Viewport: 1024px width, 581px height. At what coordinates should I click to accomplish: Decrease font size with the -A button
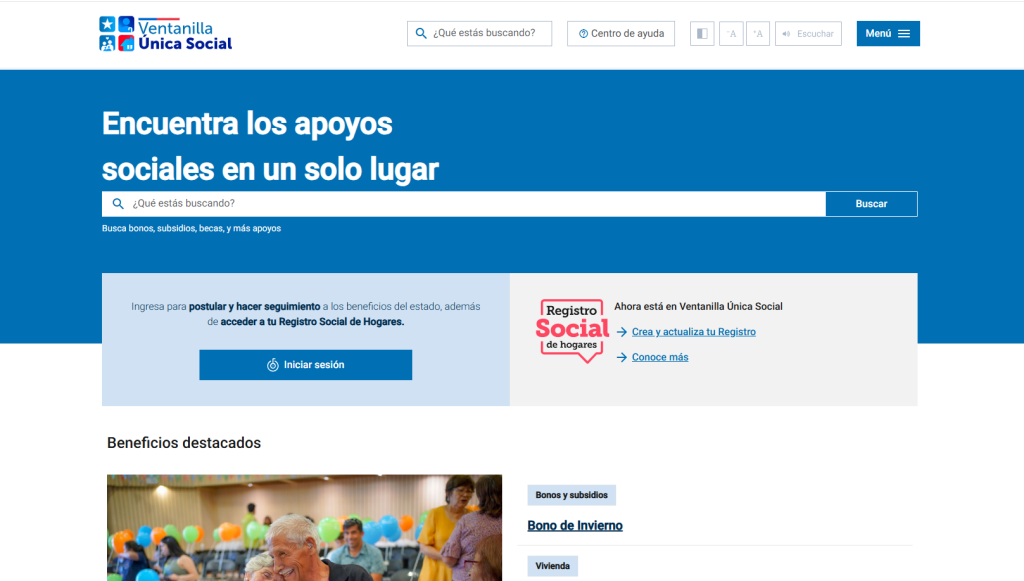coord(731,33)
